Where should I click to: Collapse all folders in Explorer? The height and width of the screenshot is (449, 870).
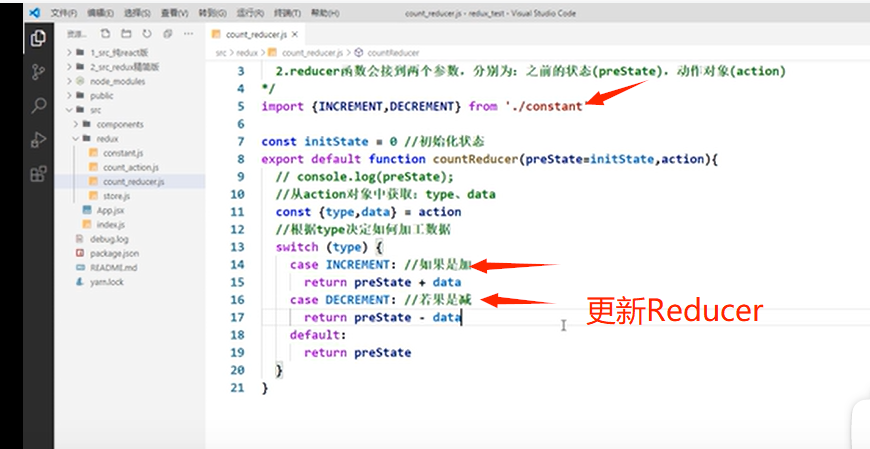(168, 34)
